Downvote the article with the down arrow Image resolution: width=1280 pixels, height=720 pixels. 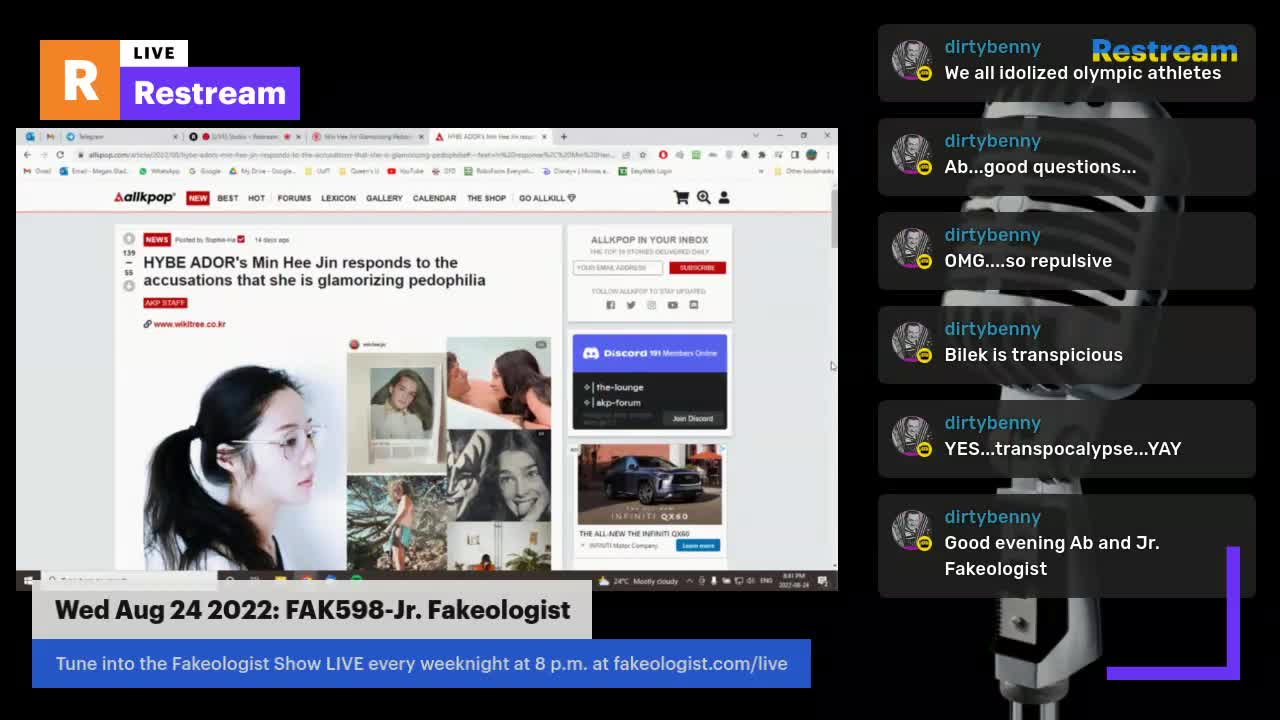(129, 286)
